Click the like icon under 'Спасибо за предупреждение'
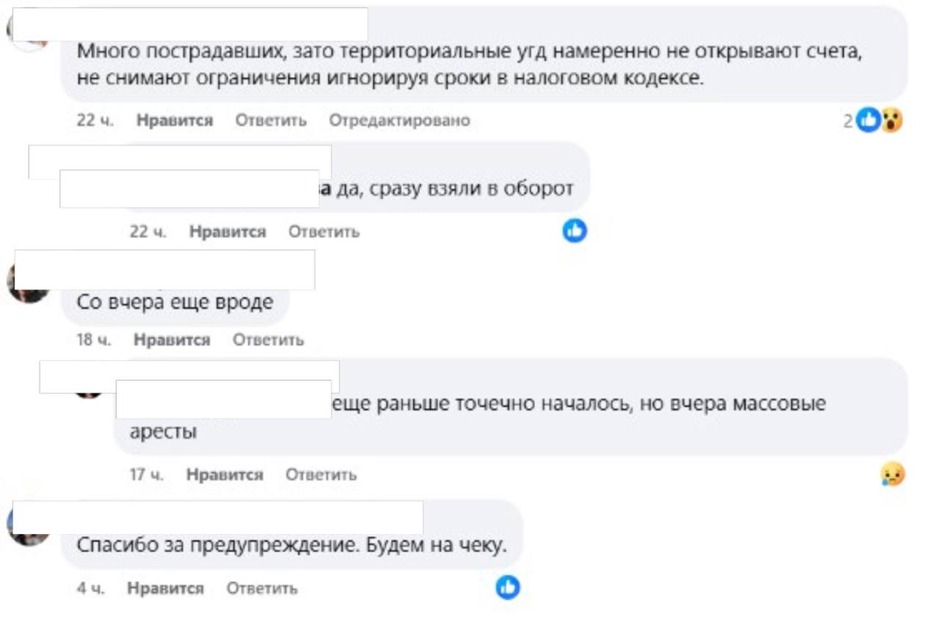The width and height of the screenshot is (939, 617). point(508,587)
